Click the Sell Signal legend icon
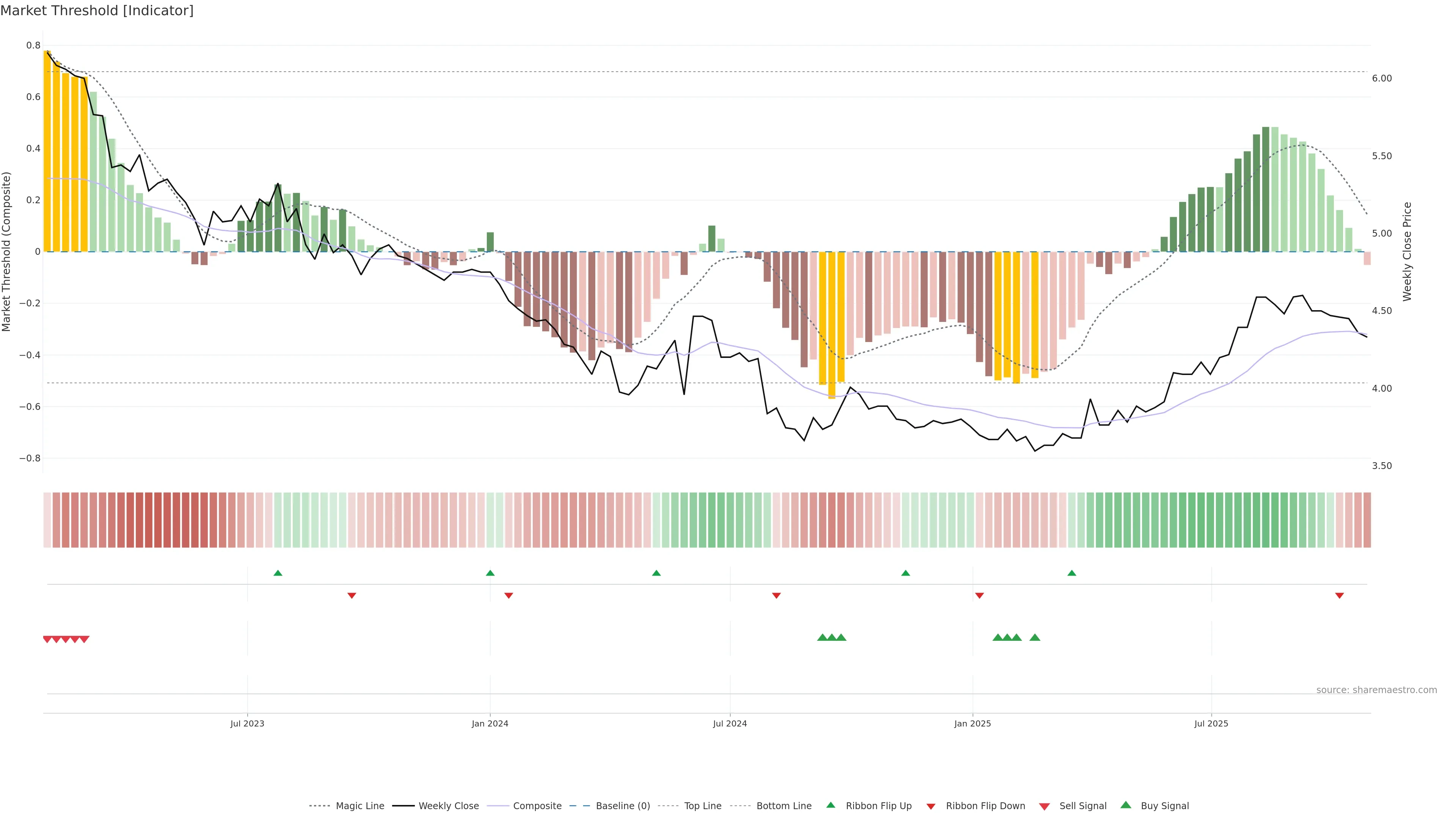Screen dimensions: 1456x819 (x=1044, y=806)
